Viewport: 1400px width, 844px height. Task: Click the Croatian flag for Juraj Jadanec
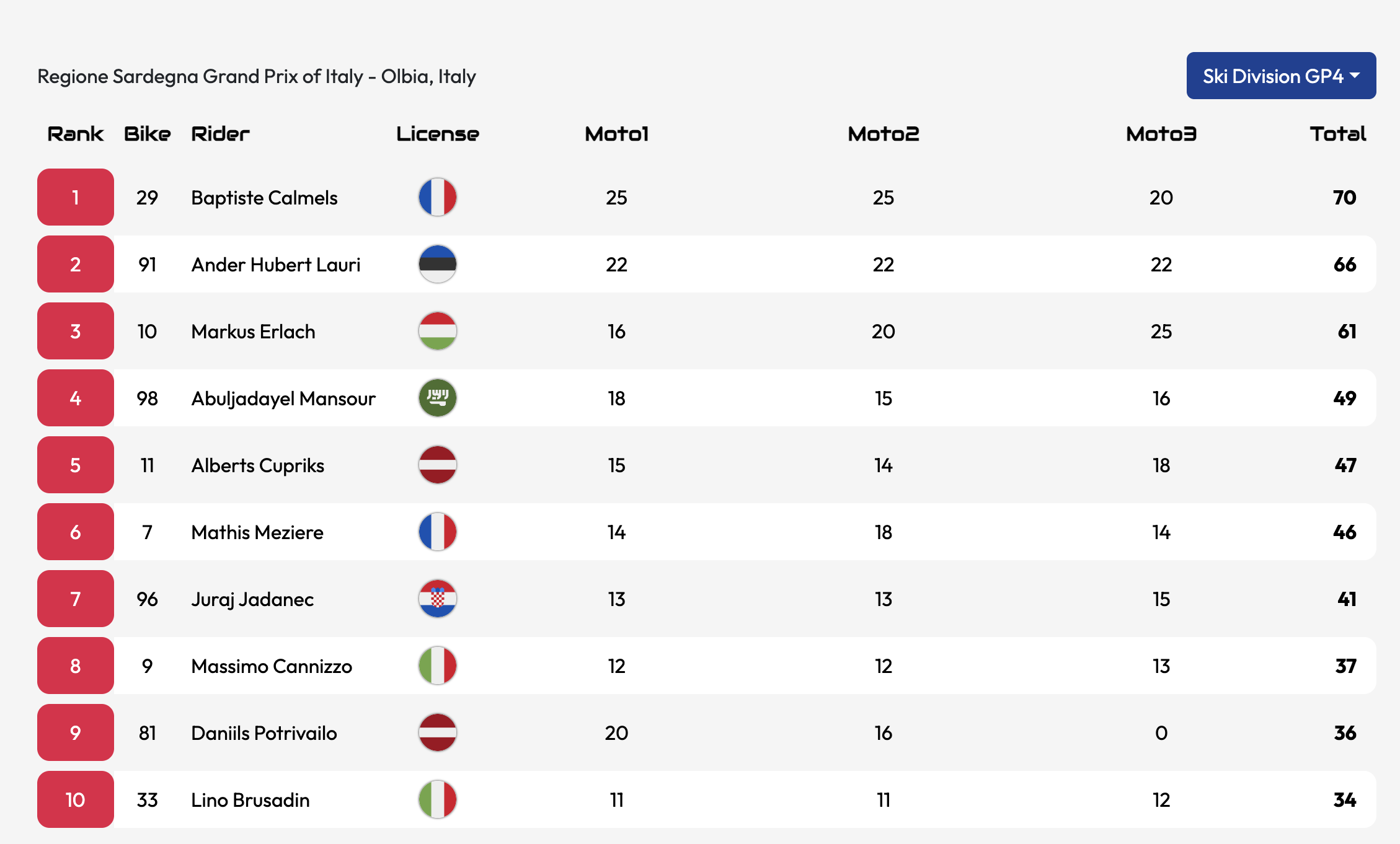[438, 599]
